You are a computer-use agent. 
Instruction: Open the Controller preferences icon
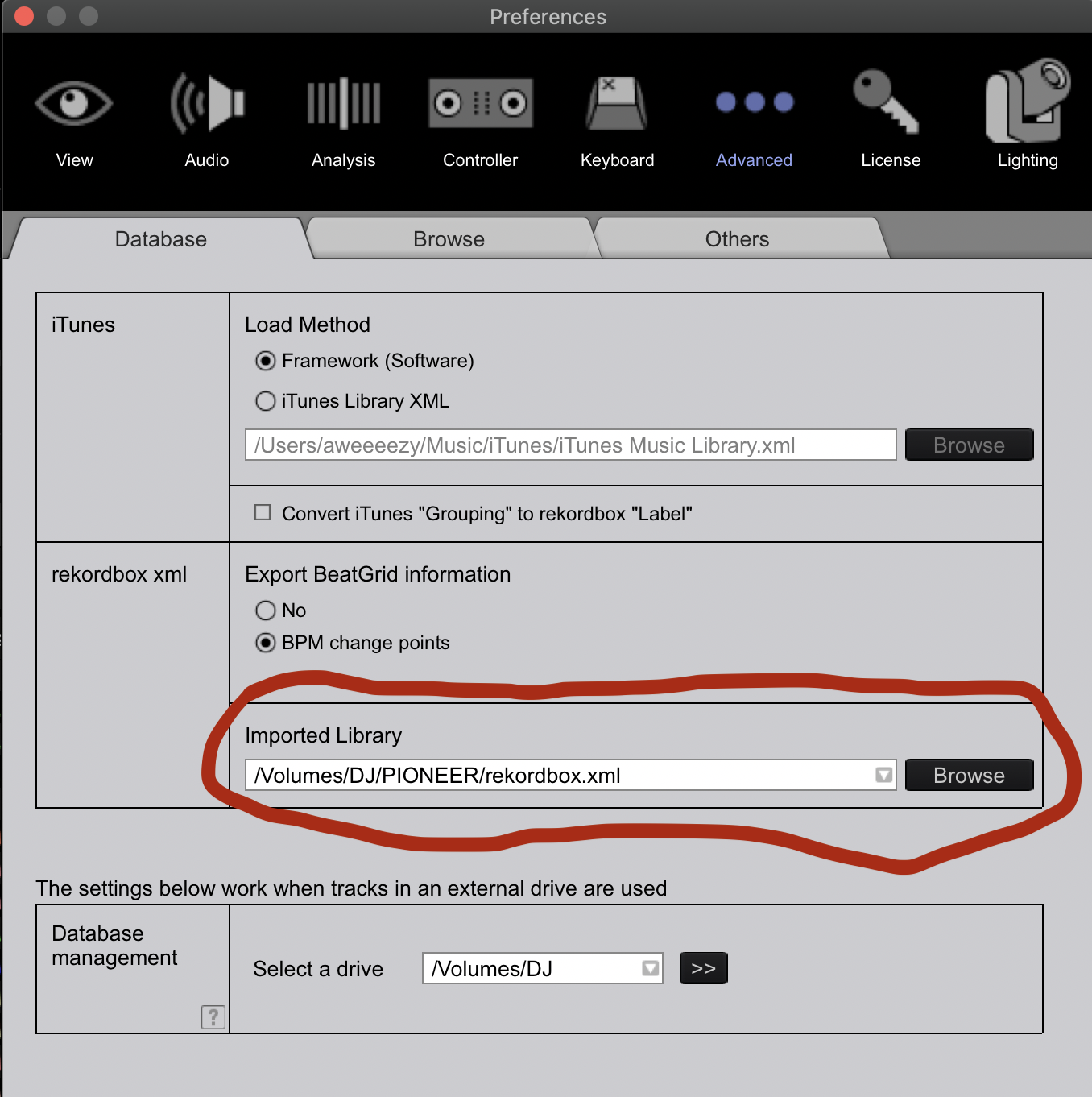(480, 103)
